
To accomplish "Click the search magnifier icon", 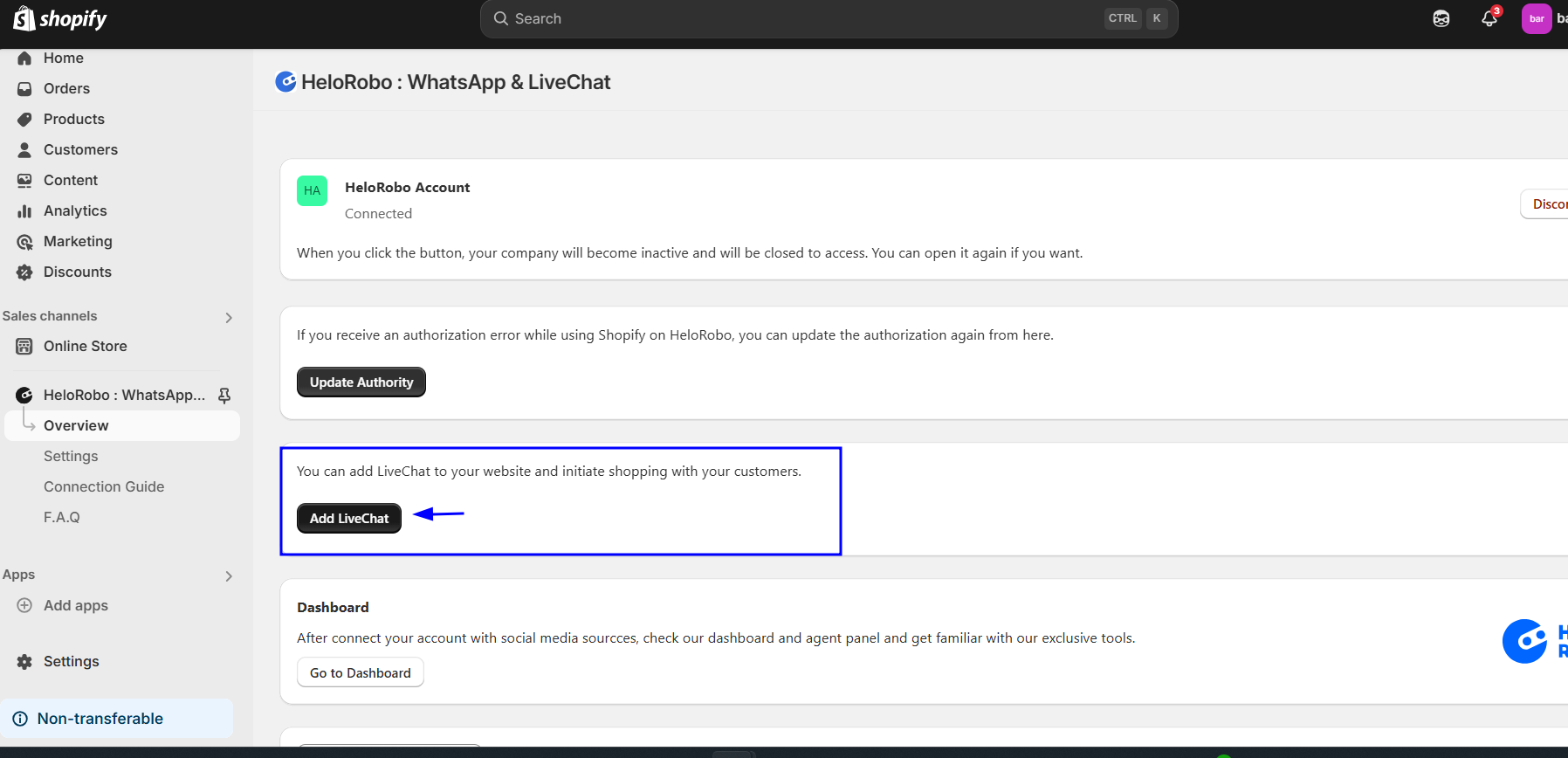I will click(x=501, y=18).
